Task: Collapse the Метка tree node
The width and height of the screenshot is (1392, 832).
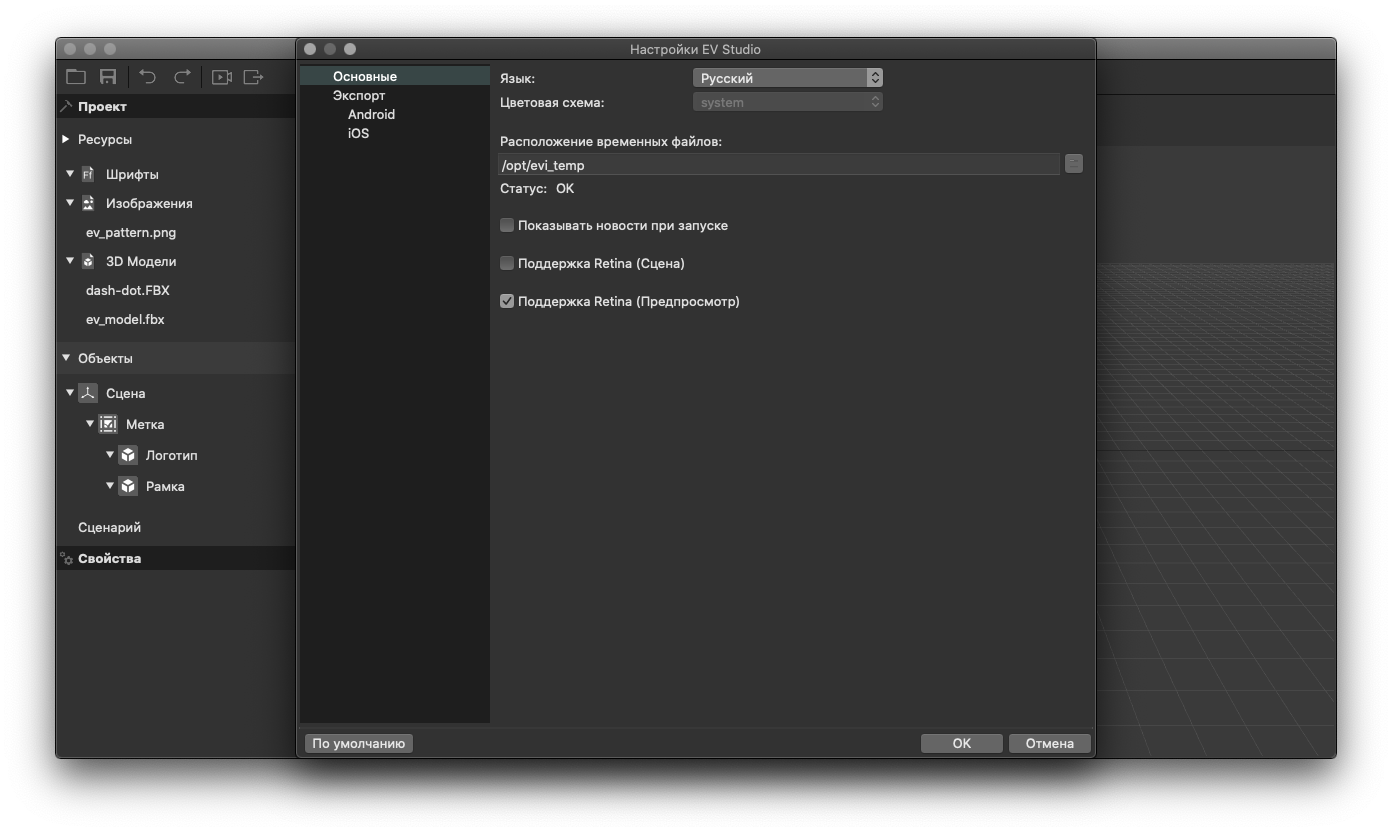Action: [90, 423]
